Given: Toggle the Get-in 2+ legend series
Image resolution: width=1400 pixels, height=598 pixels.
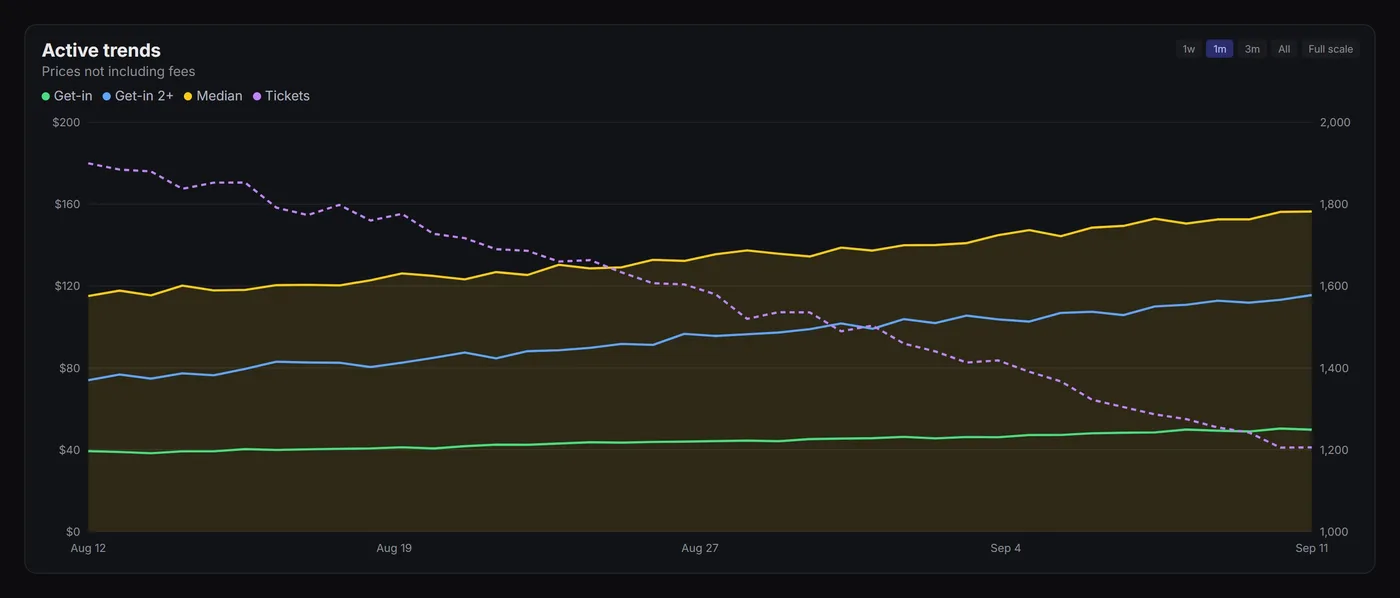Looking at the screenshot, I should (x=138, y=96).
